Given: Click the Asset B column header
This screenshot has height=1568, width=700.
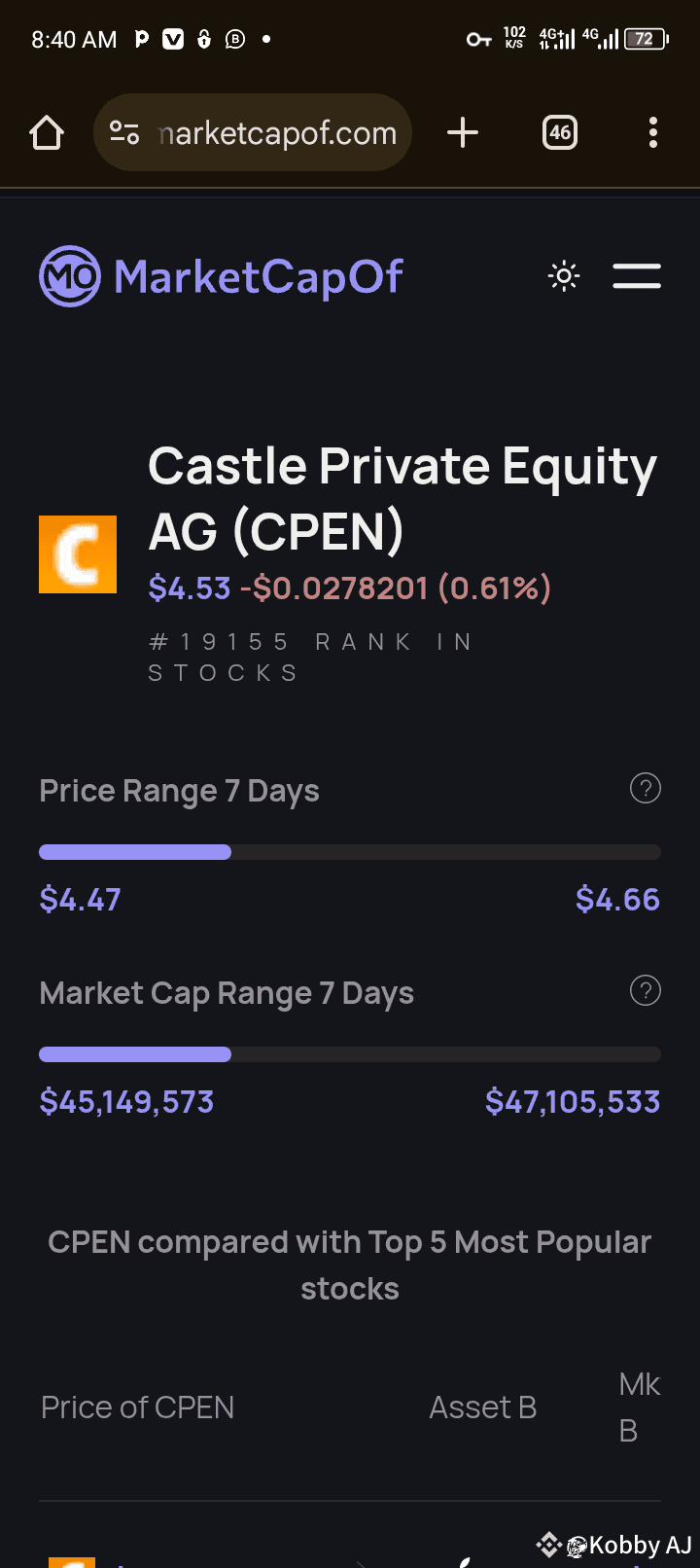Looking at the screenshot, I should [483, 1408].
